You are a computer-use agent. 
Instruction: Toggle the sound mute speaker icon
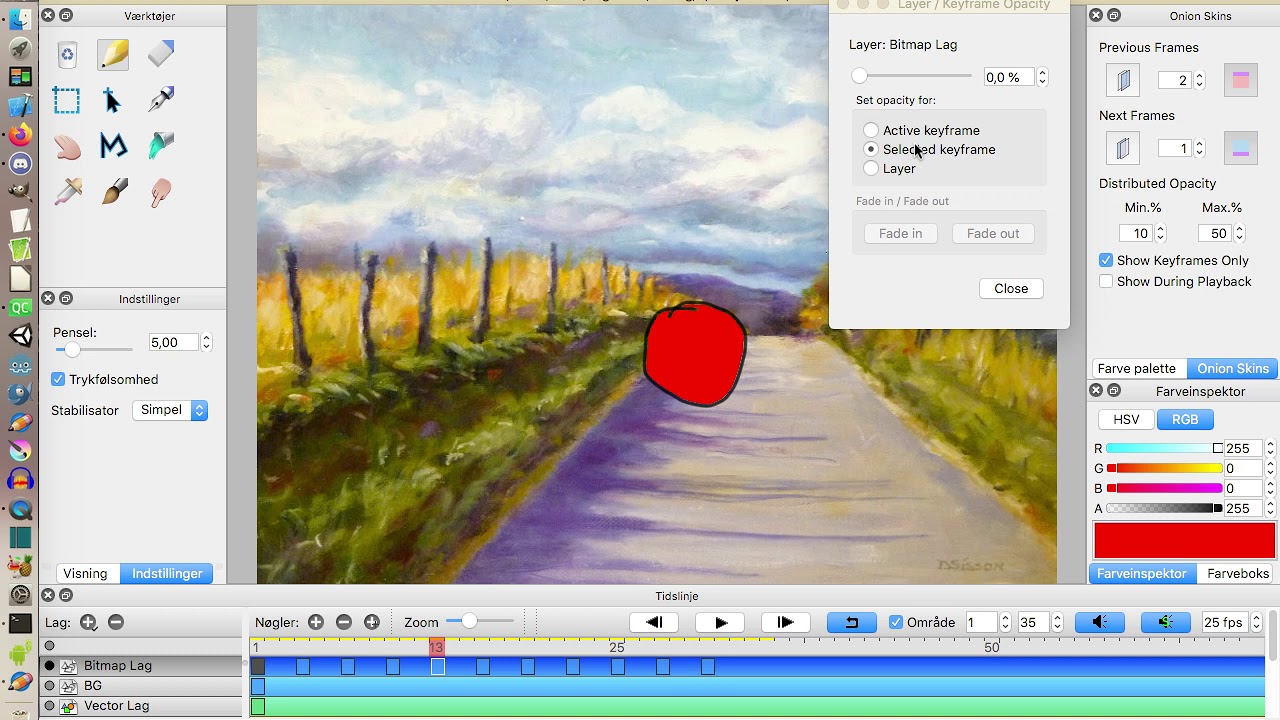click(1100, 622)
